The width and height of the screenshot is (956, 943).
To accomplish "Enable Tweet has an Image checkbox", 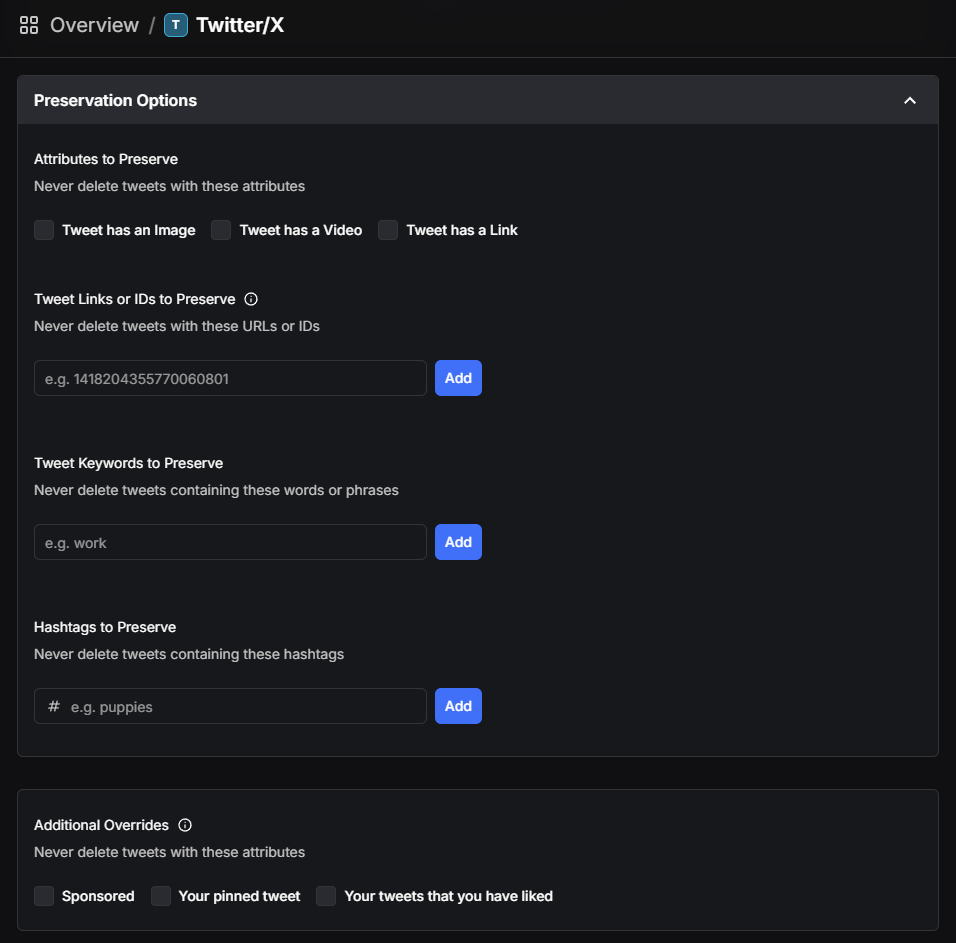I will point(44,230).
